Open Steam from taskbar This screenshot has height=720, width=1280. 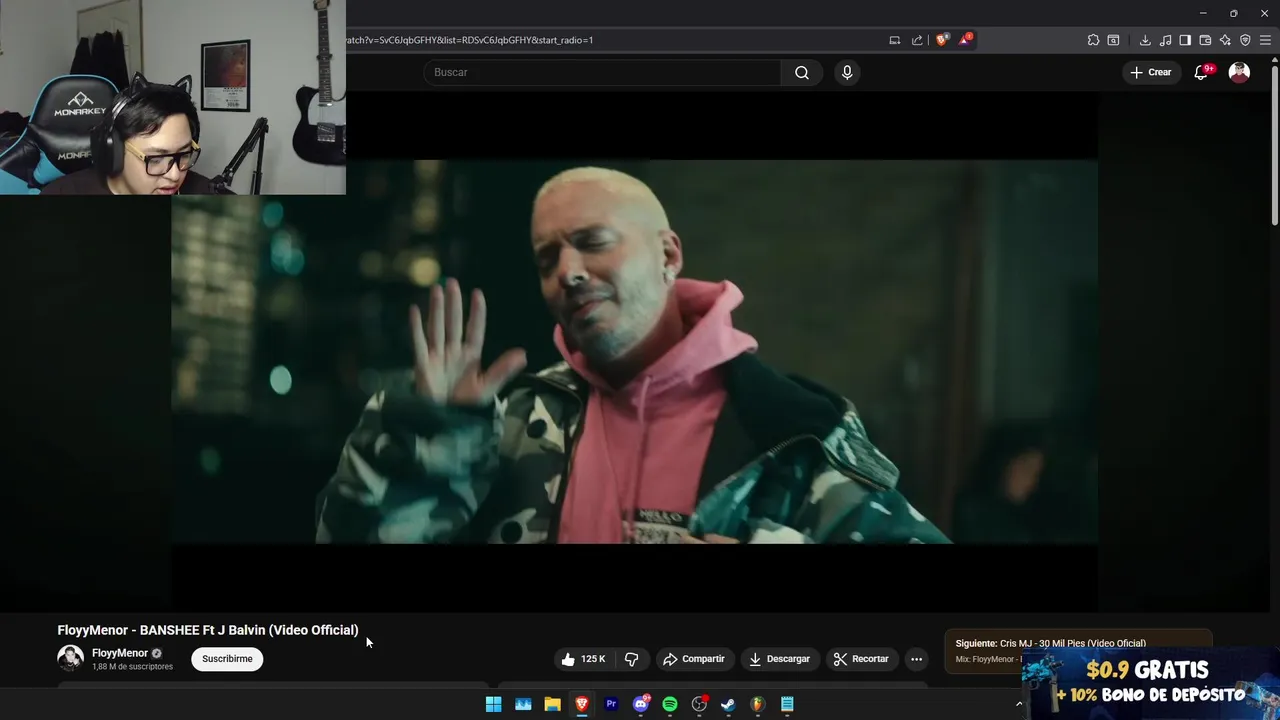click(728, 704)
